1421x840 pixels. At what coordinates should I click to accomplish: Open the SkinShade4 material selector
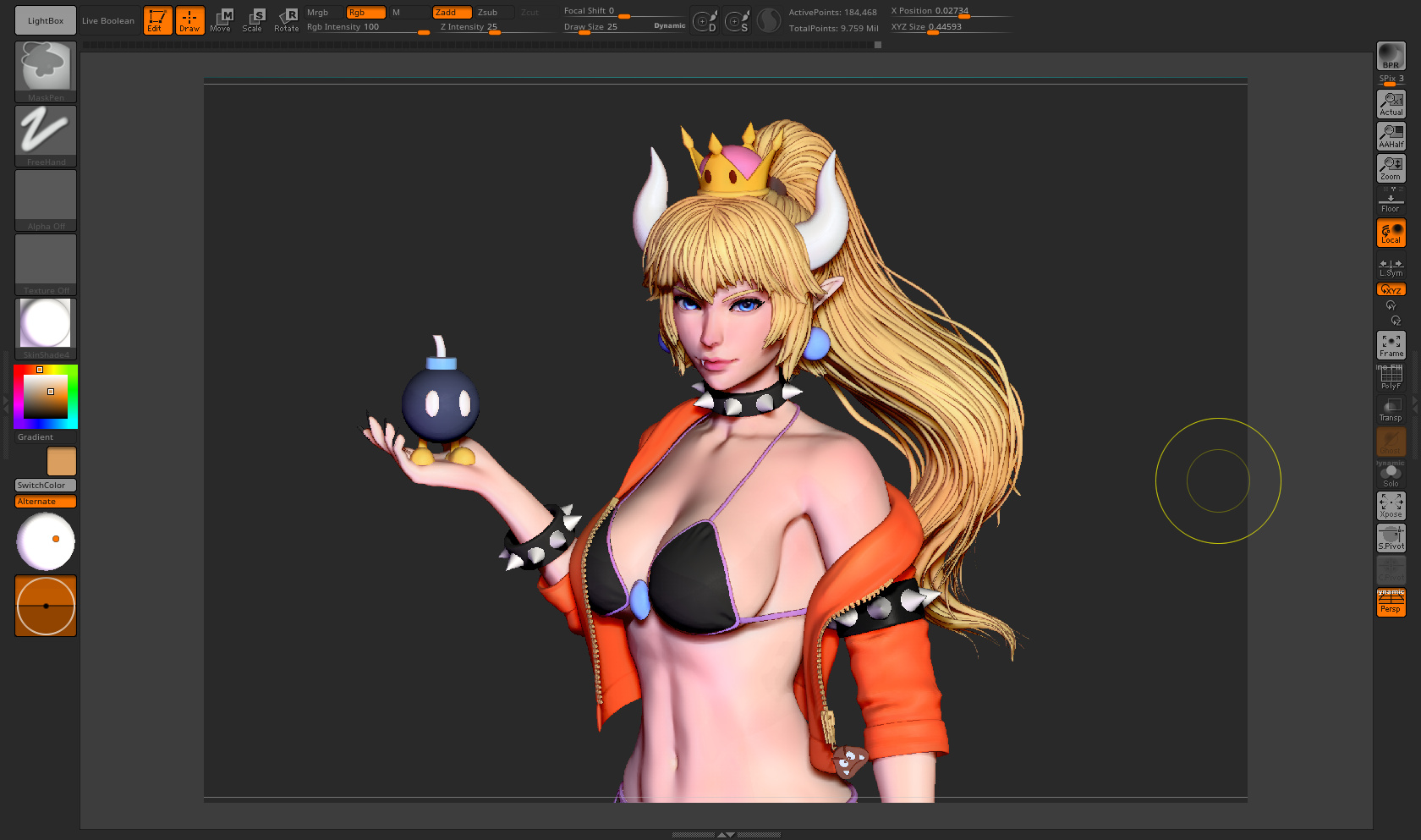click(x=46, y=329)
